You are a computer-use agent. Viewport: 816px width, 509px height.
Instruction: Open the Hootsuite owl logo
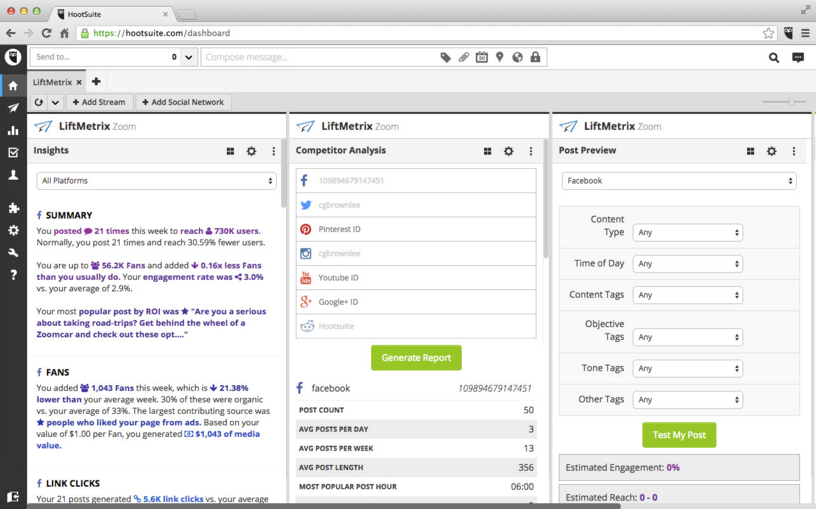coord(13,57)
